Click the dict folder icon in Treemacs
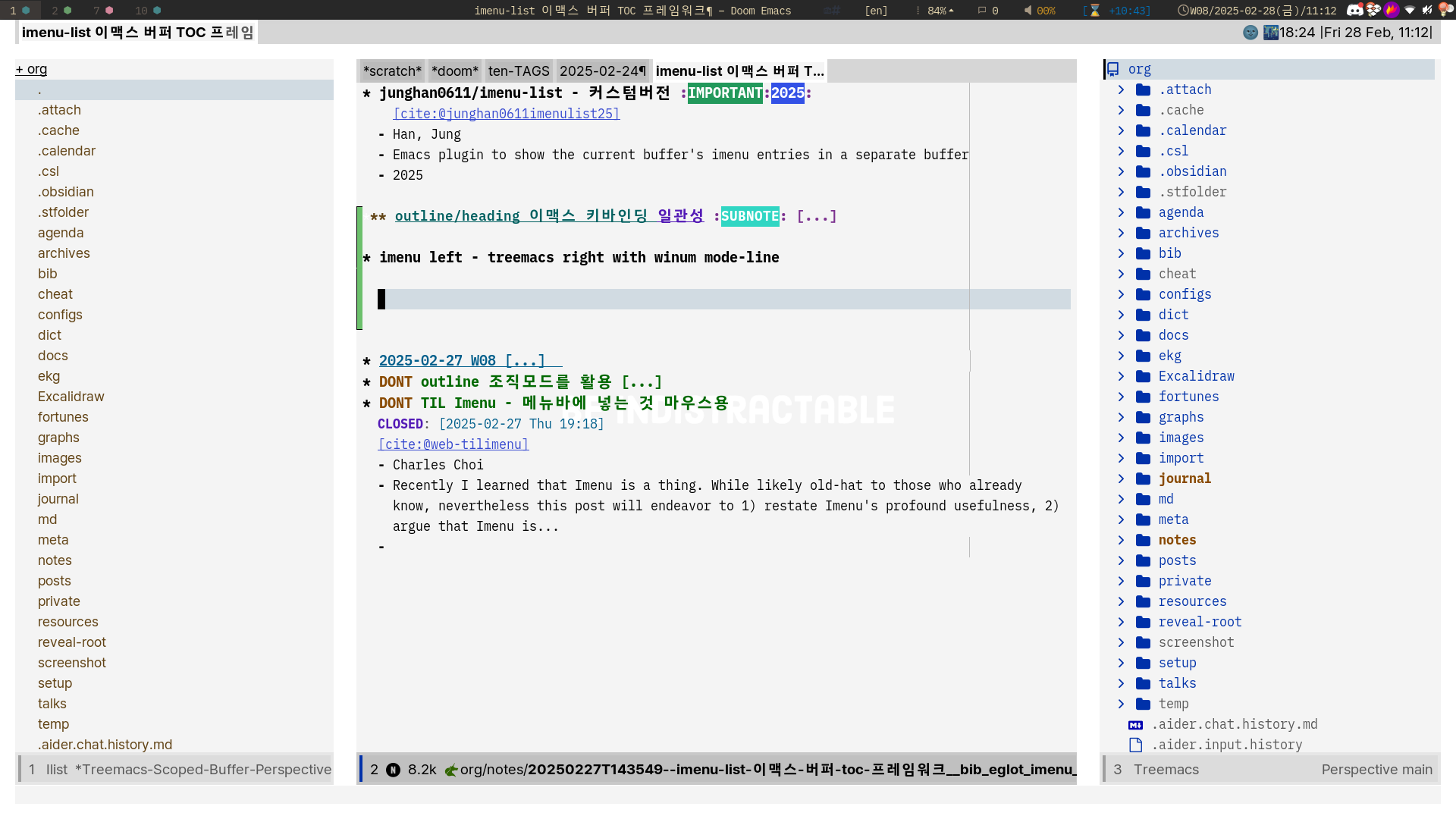Image resolution: width=1456 pixels, height=819 pixels. point(1143,315)
